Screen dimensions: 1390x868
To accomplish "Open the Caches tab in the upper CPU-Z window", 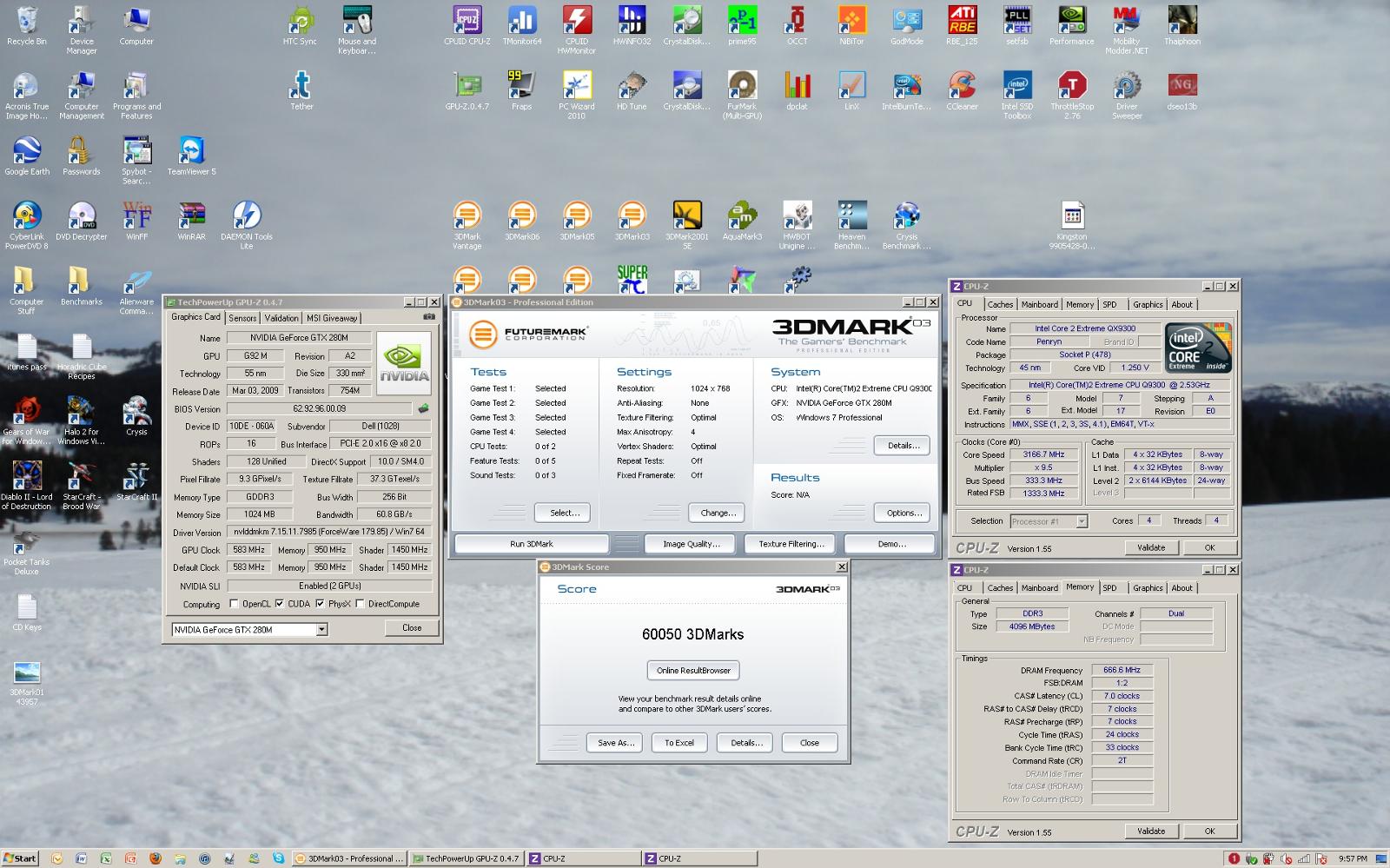I will [x=1000, y=304].
